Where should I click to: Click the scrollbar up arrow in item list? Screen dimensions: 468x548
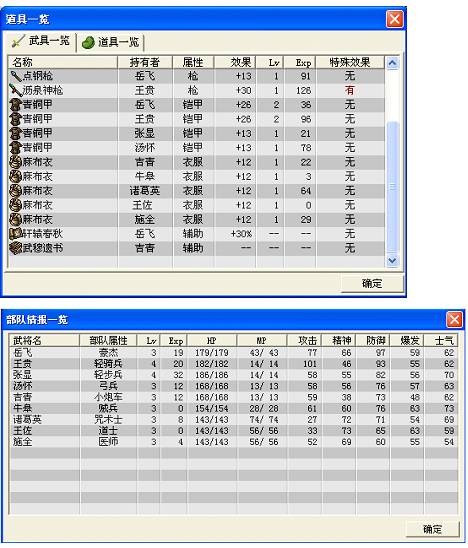click(x=392, y=63)
